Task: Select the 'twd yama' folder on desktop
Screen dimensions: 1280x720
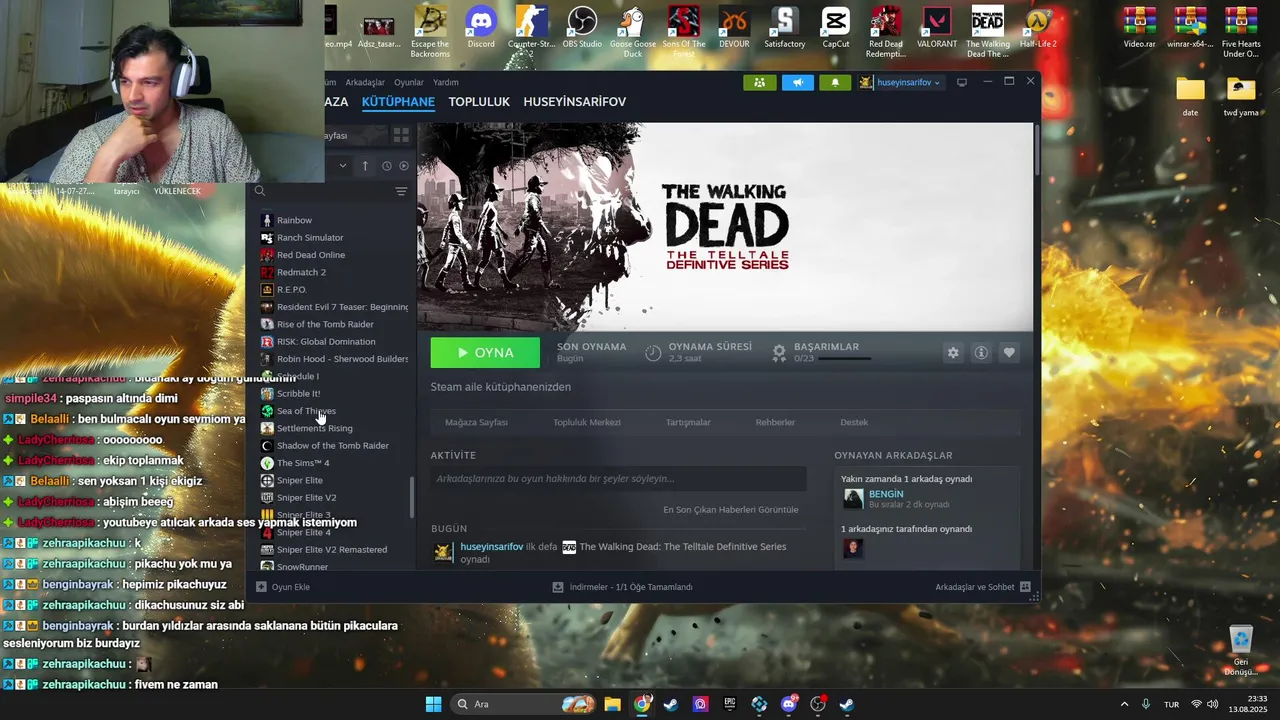Action: [x=1241, y=97]
